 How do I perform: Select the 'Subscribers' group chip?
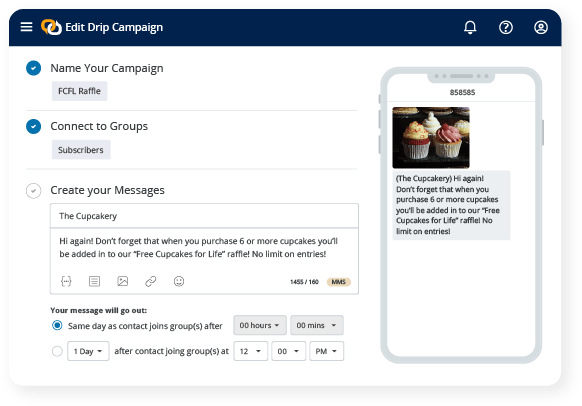pos(81,150)
